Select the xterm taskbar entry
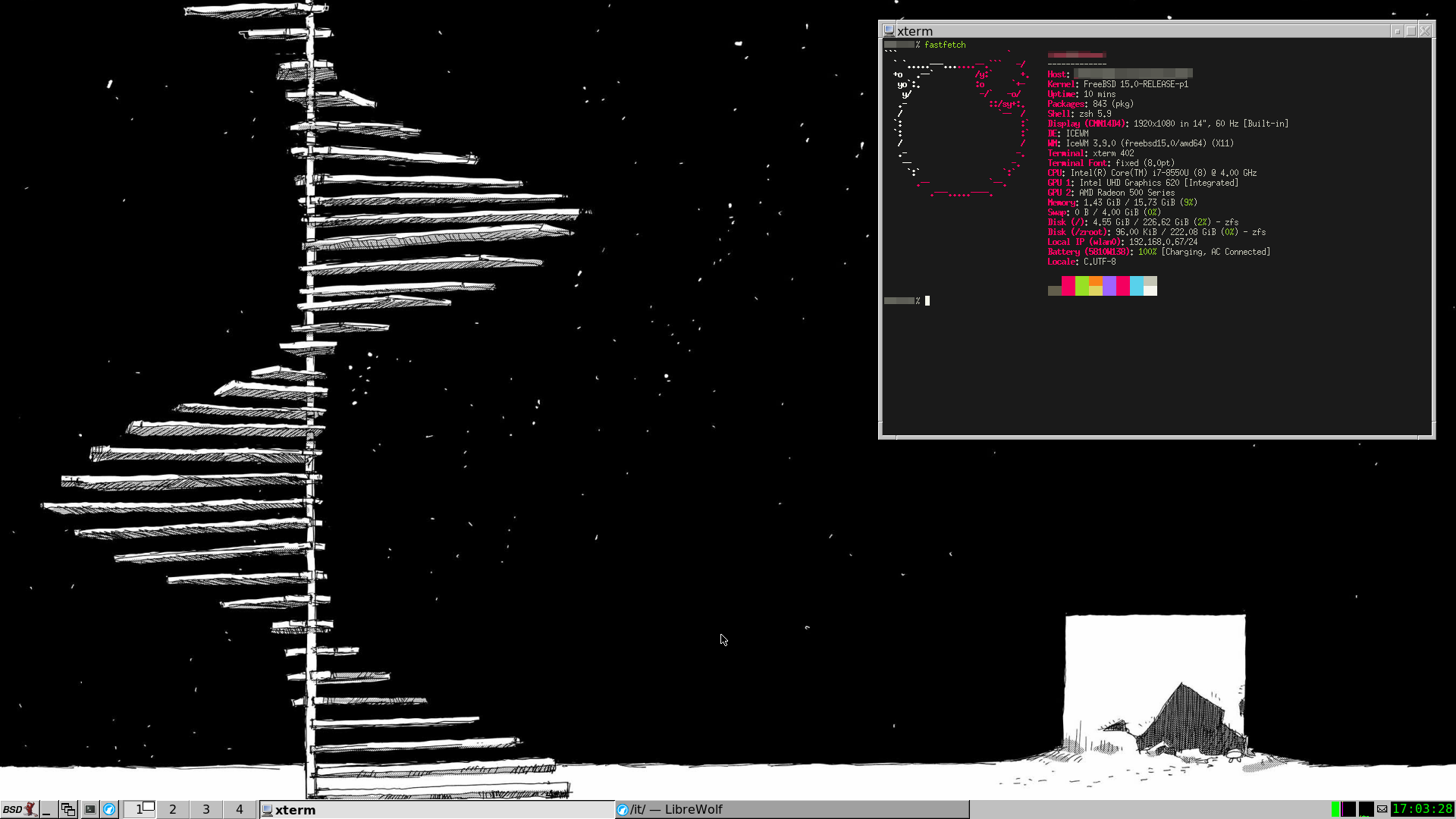The height and width of the screenshot is (819, 1456). click(436, 809)
